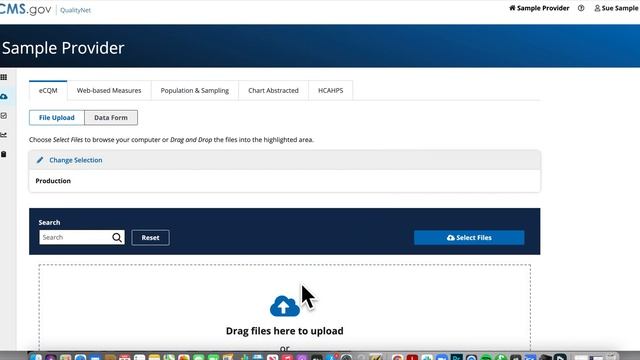This screenshot has width=640, height=360.
Task: Click the home icon beside Sample Provider
Action: click(x=512, y=8)
